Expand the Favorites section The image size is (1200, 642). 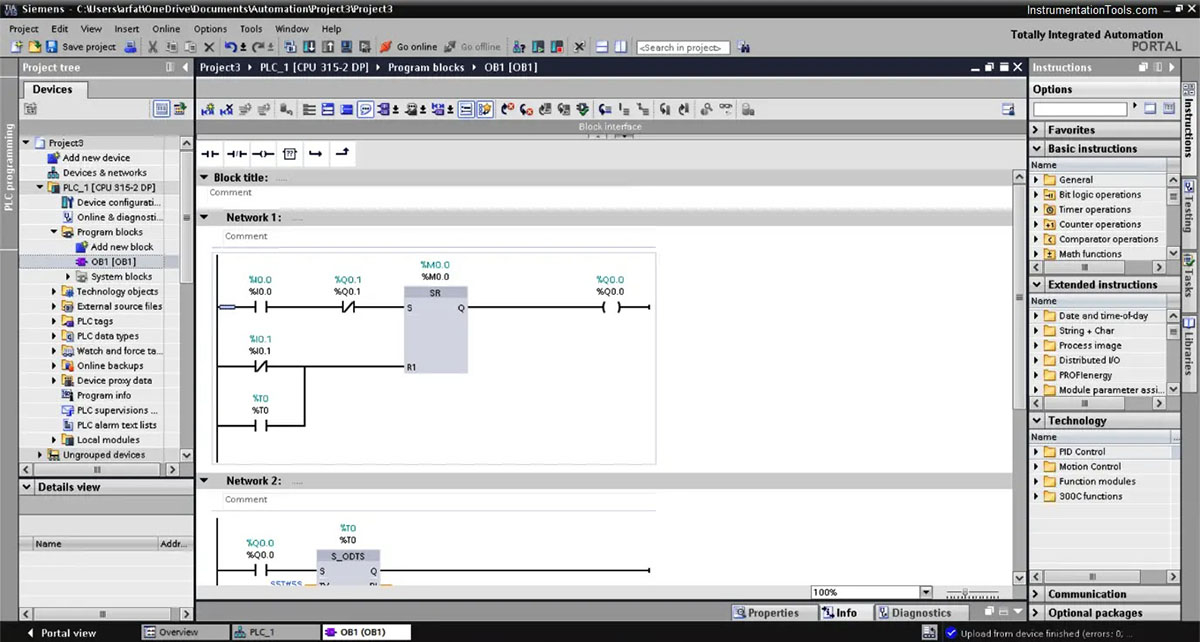[1036, 130]
